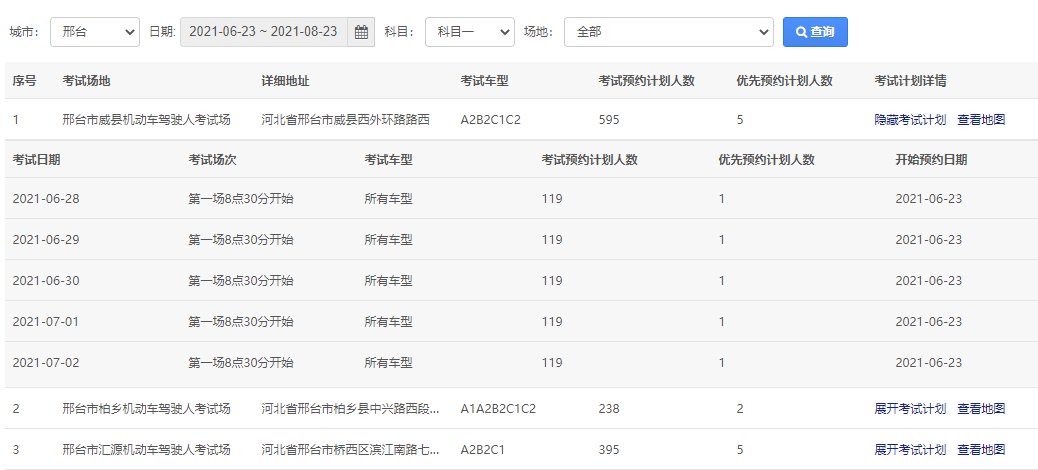Viewport: 1038px width, 470px height.
Task: Open 查看地图 for 威县 exam site
Action: click(981, 120)
